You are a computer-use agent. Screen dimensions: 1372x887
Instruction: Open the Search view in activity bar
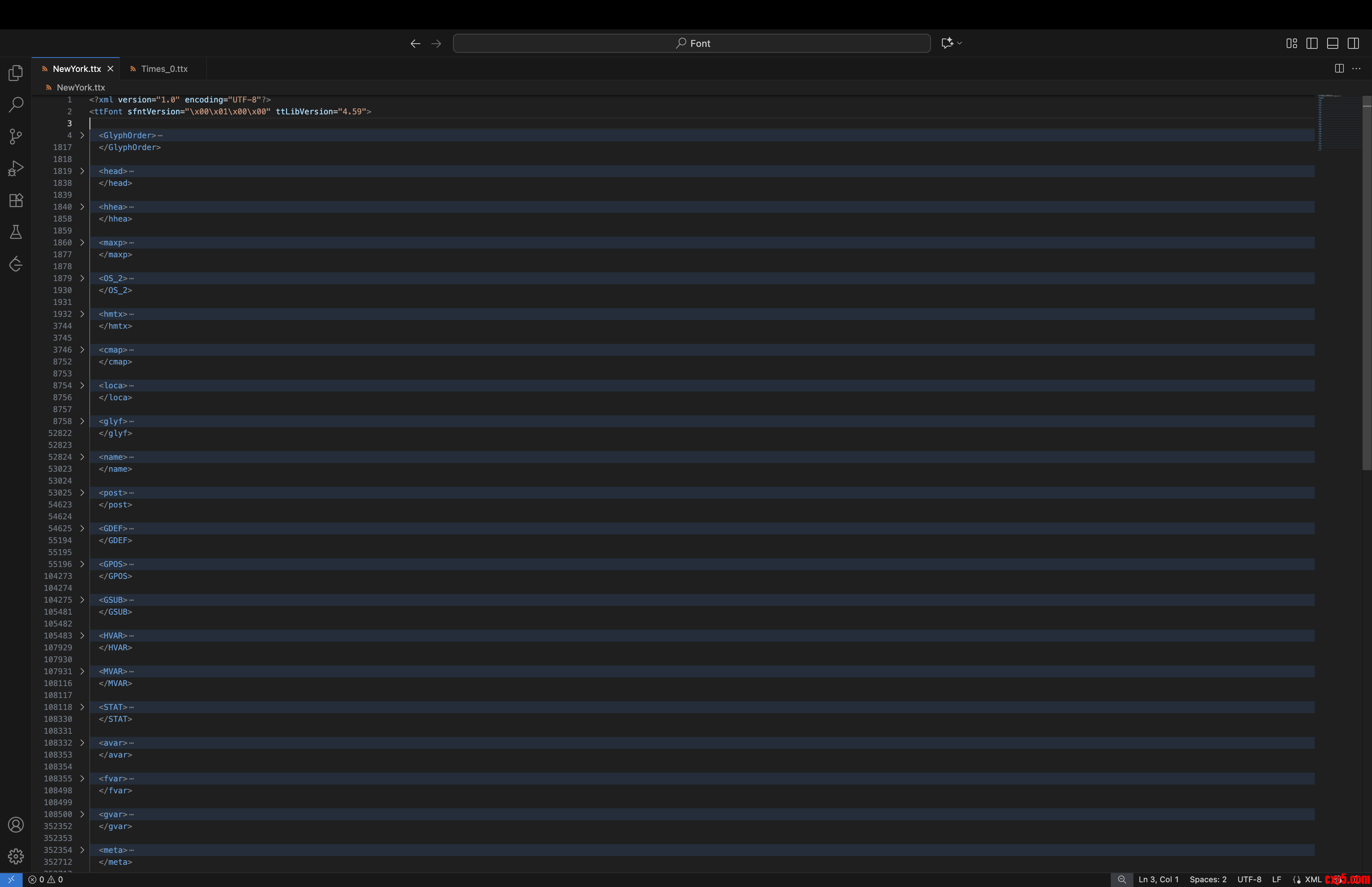point(15,104)
